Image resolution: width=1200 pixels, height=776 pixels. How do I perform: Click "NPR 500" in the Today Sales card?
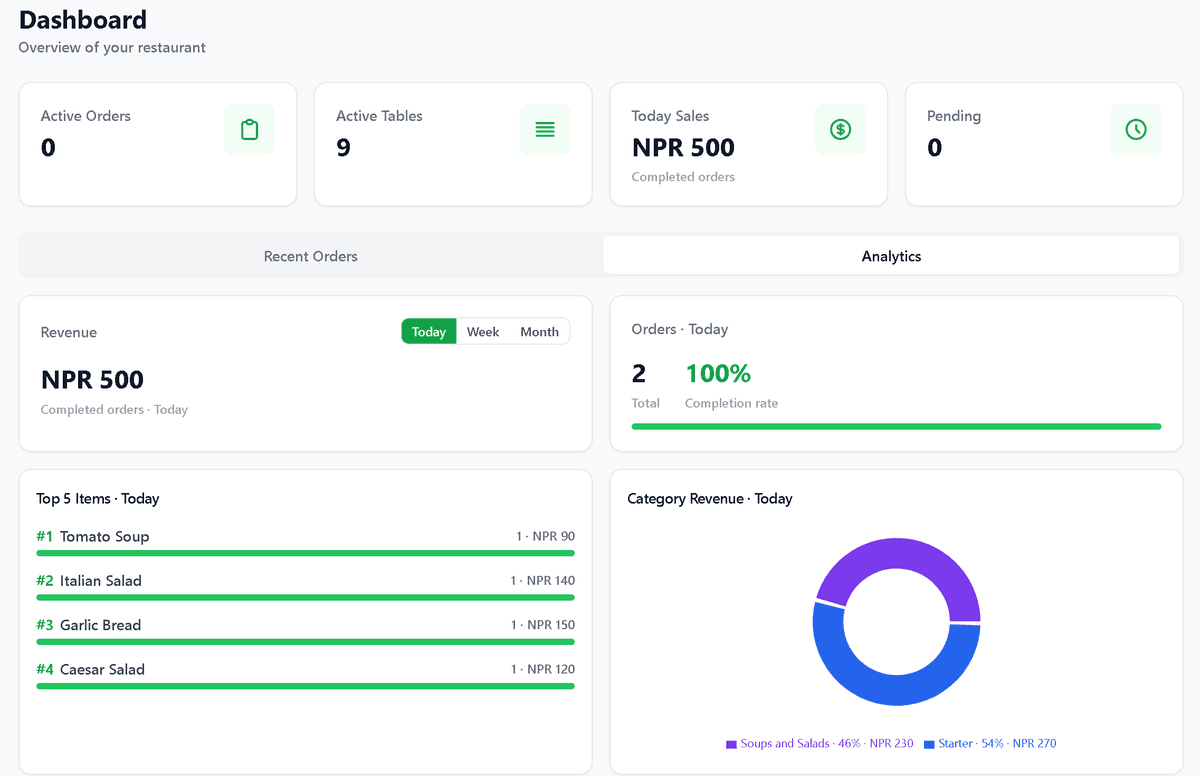point(683,148)
